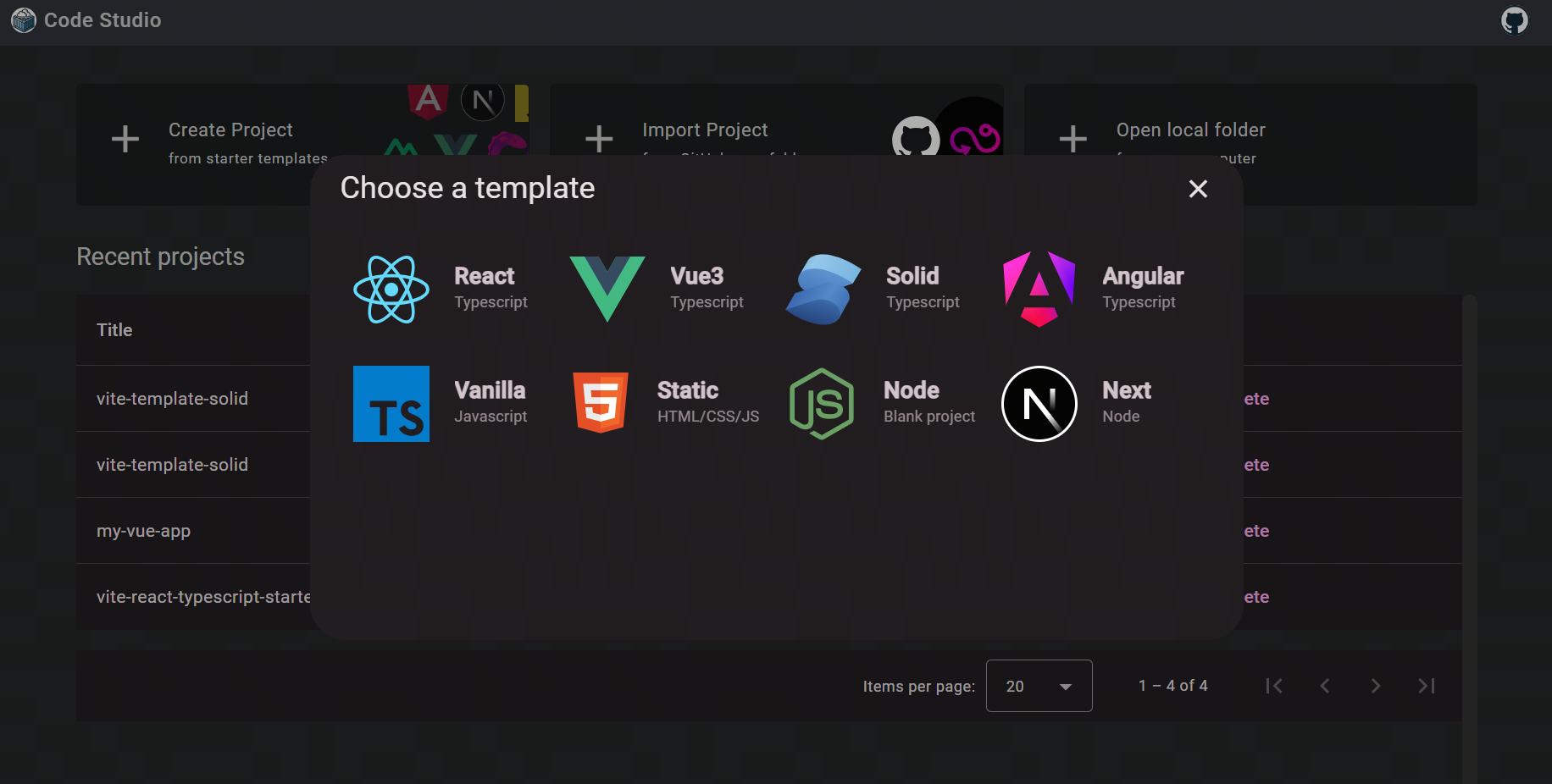This screenshot has height=784, width=1552.
Task: Select the TypeScript Vanilla logo icon
Action: (x=391, y=404)
